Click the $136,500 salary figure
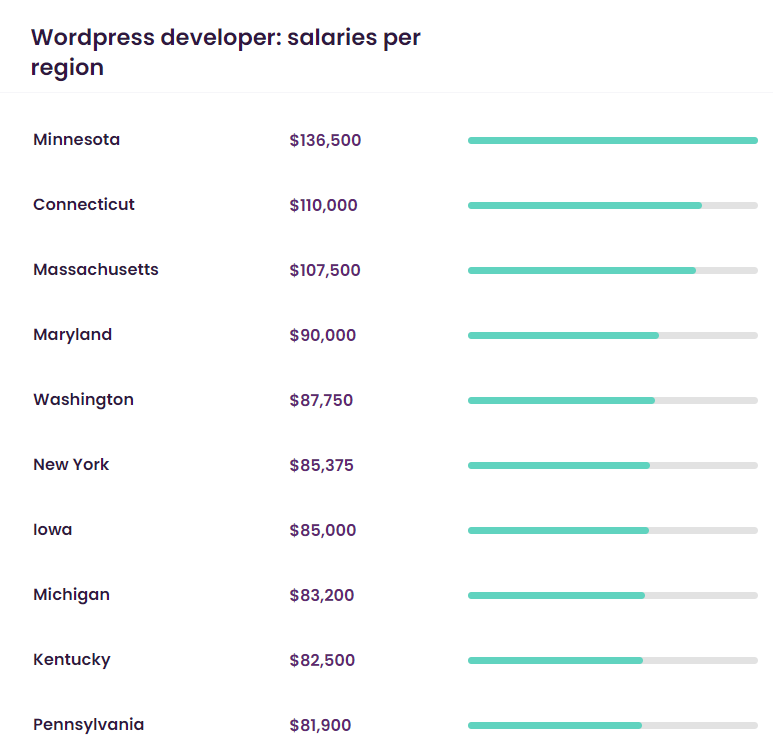Image resolution: width=773 pixels, height=743 pixels. click(x=325, y=141)
